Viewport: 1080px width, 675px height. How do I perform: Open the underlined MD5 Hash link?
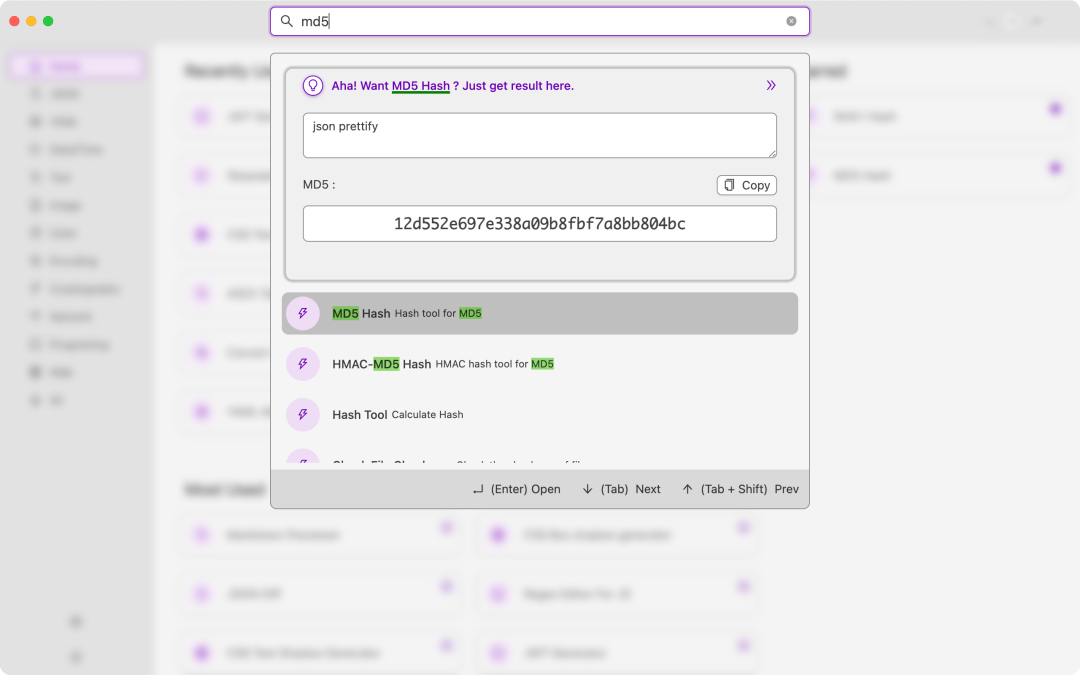pyautogui.click(x=421, y=86)
